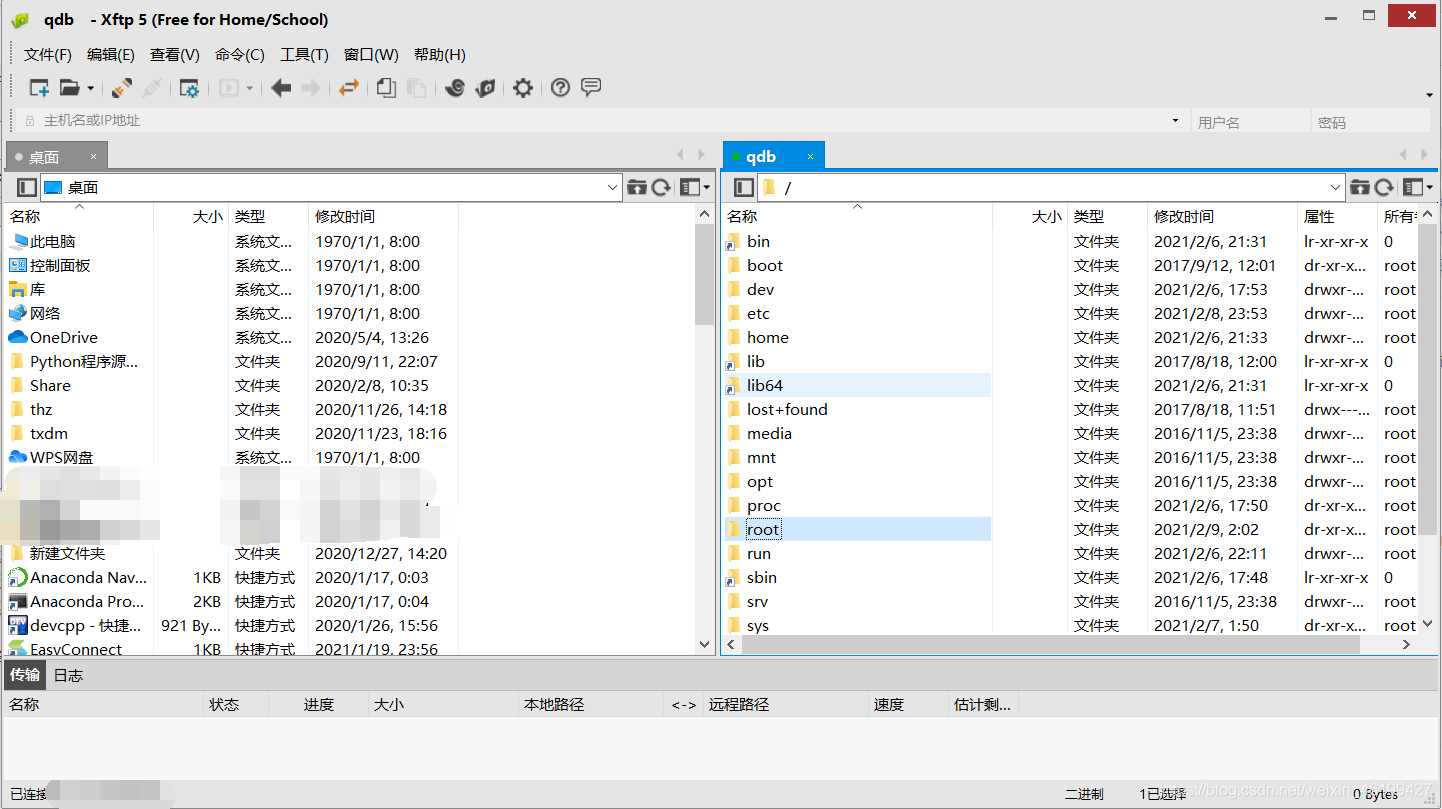1442x809 pixels.
Task: Refresh the 桌面 local pane
Action: [x=661, y=187]
